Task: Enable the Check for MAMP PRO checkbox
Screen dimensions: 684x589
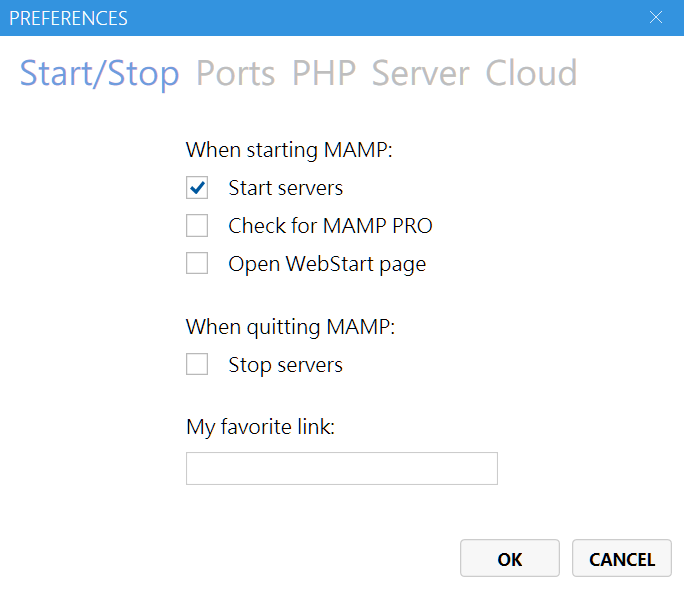Action: point(197,226)
